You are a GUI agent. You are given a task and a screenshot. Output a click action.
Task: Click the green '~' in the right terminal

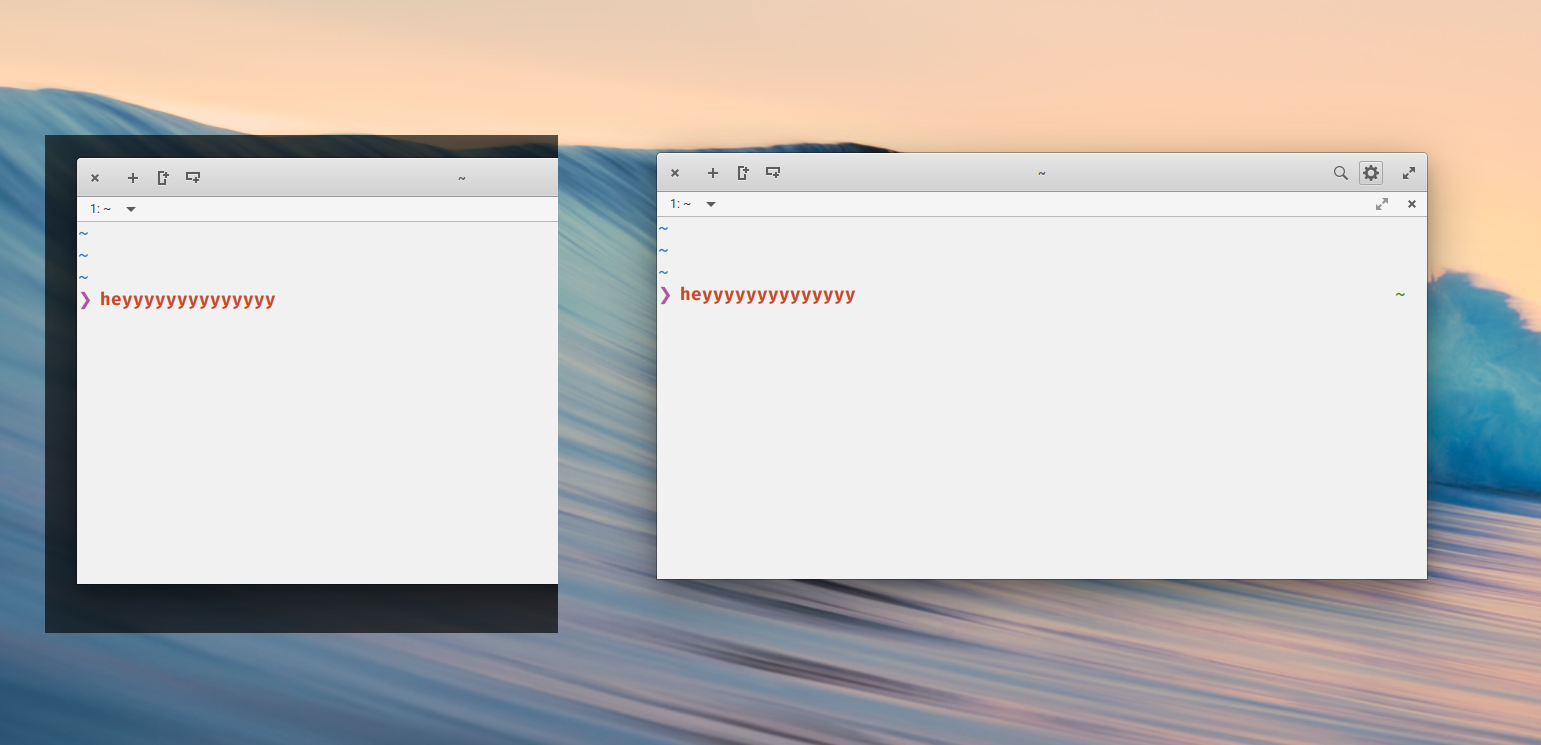tap(1400, 294)
